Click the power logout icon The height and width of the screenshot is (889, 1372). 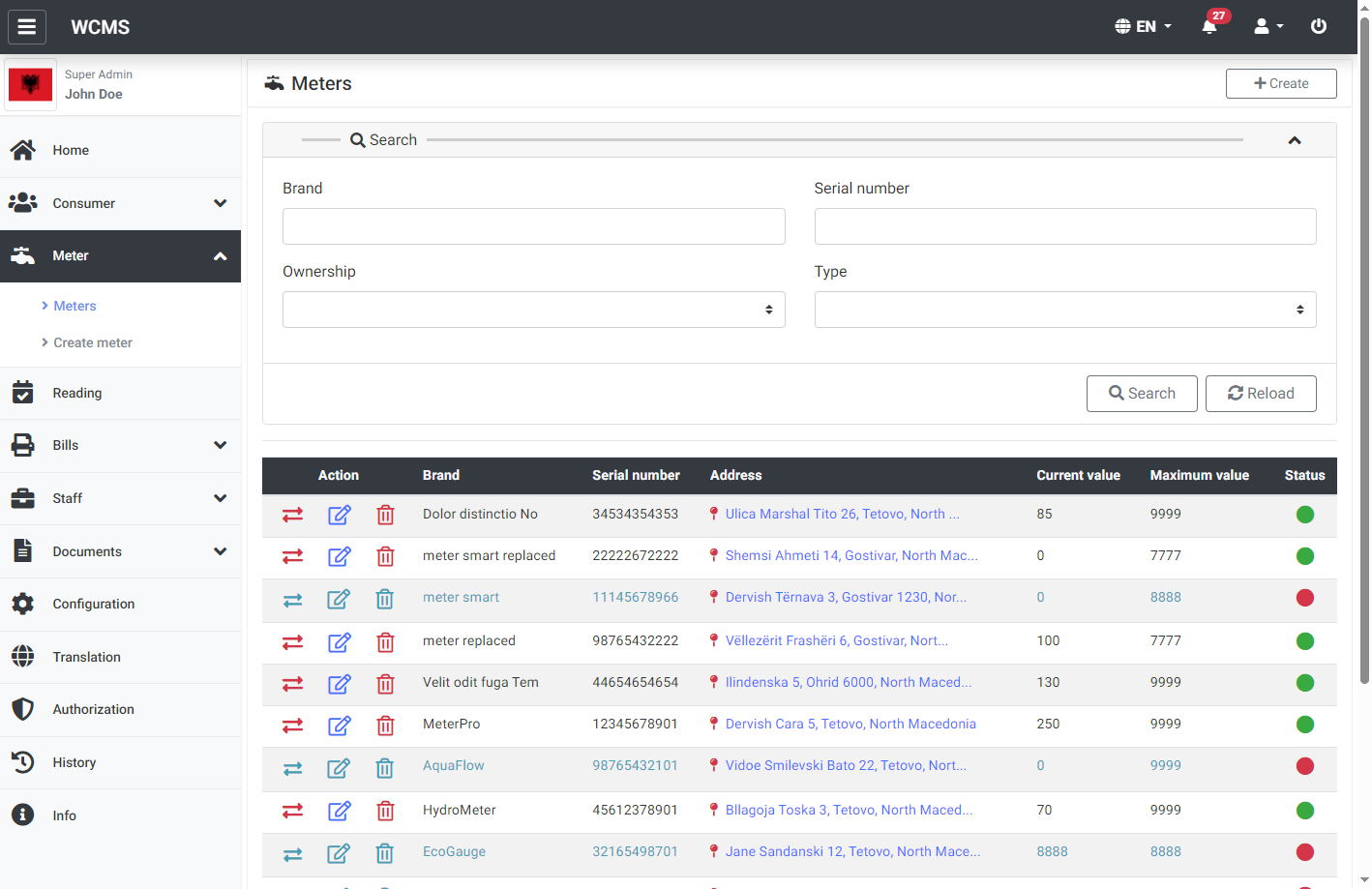point(1319,26)
